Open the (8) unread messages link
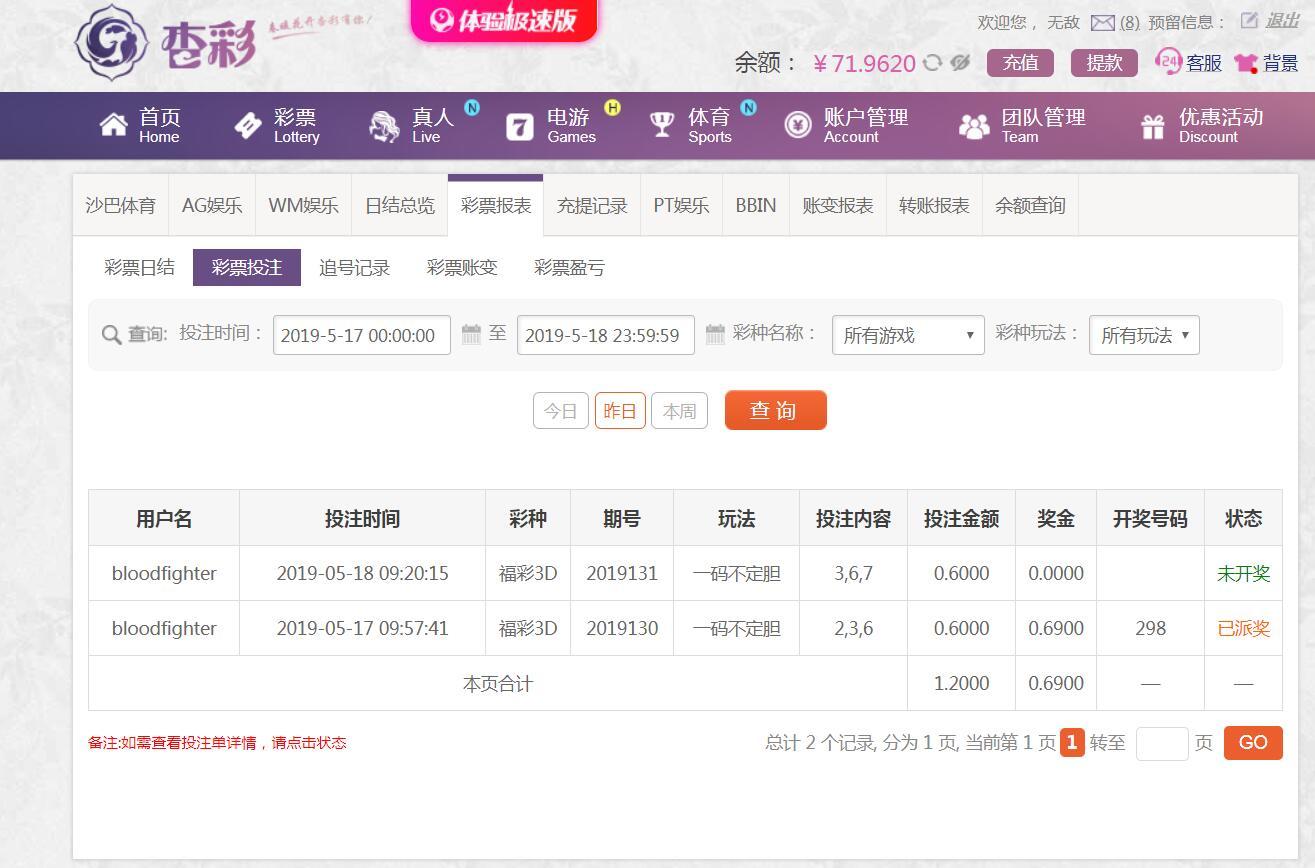 click(1129, 23)
